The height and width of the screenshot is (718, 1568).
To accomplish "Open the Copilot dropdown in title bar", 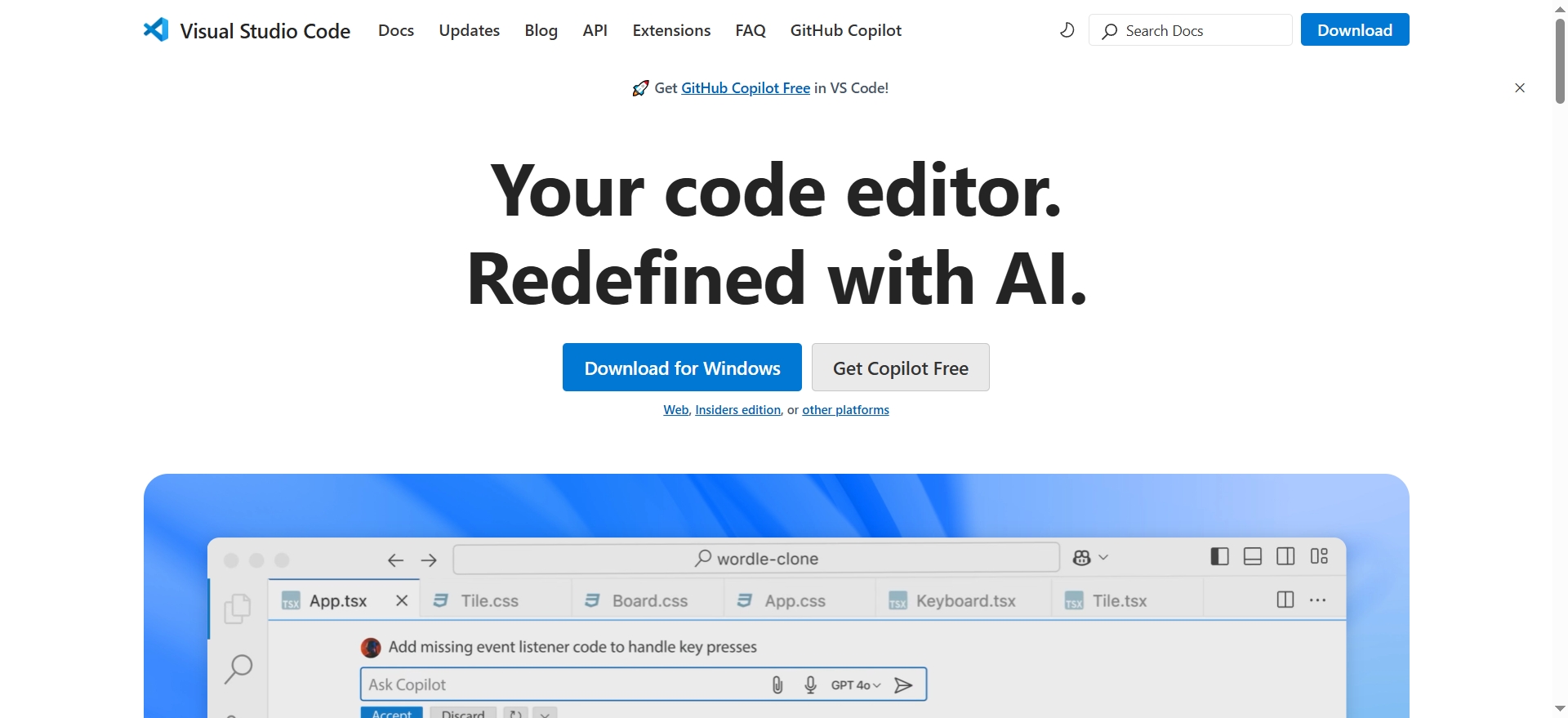I will pos(1090,558).
